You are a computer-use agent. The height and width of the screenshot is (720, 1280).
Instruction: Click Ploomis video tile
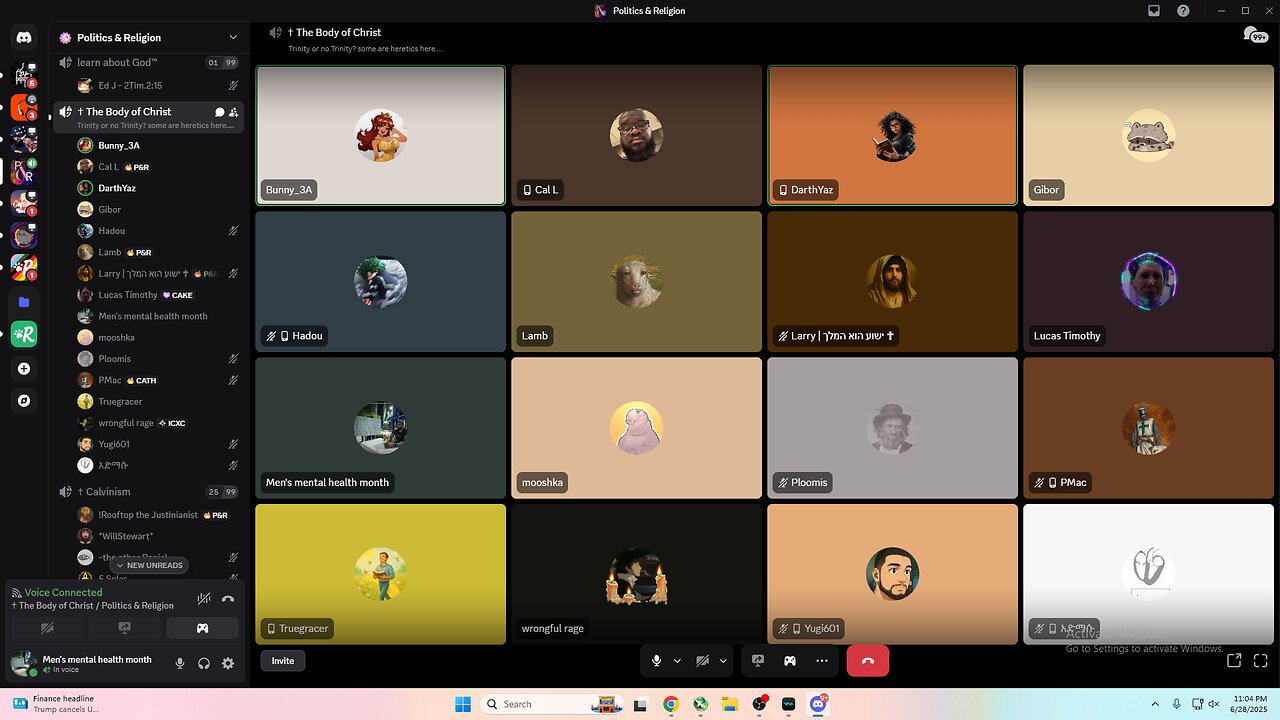(892, 428)
